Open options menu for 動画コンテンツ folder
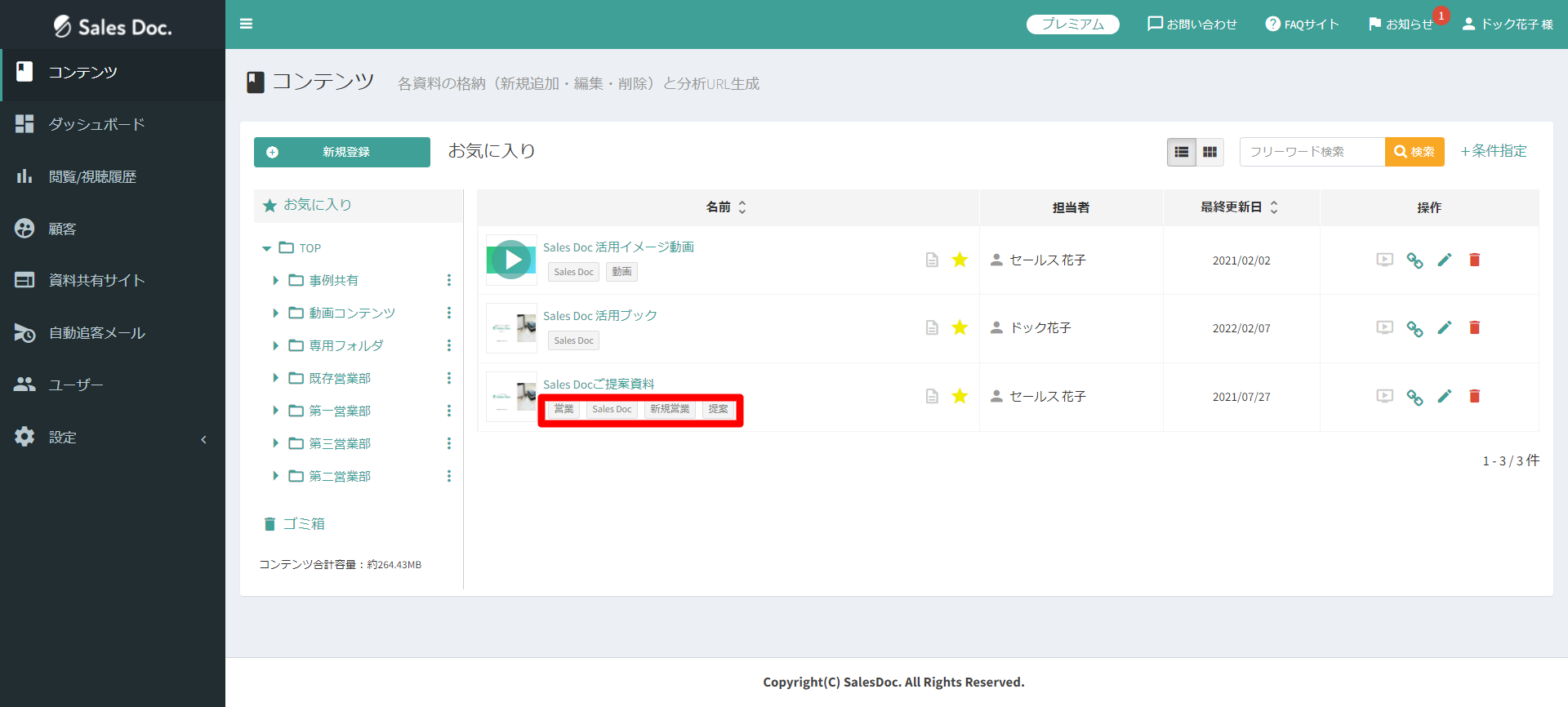This screenshot has height=707, width=1568. click(448, 313)
